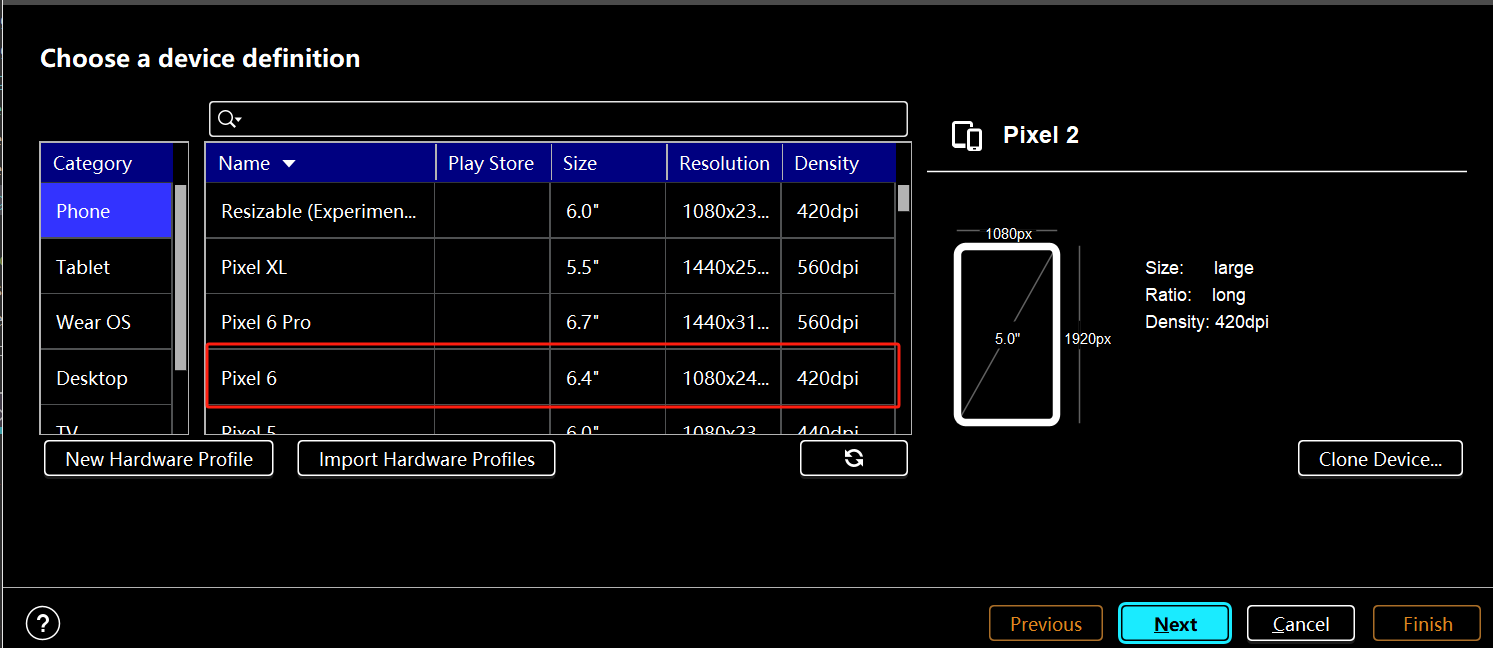Click the 1440x31... resolution cell of Pixel 6 Pro
Image resolution: width=1493 pixels, height=648 pixels.
pos(723,322)
